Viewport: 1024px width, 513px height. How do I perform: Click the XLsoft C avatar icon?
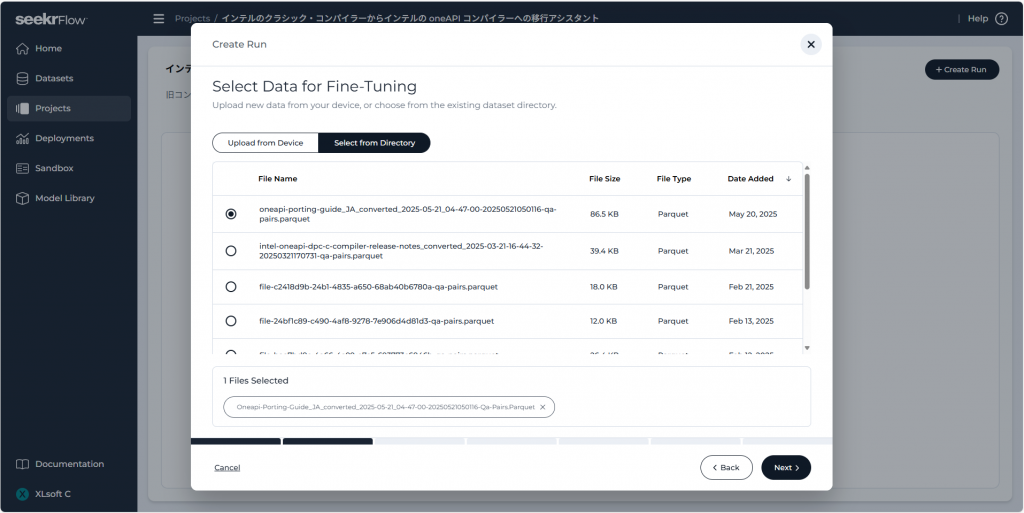22,494
